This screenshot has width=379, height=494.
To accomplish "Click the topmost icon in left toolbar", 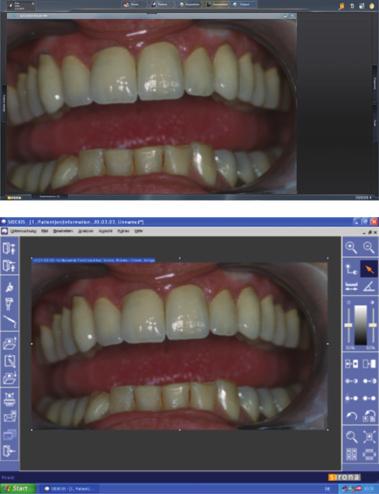I will (x=9, y=248).
